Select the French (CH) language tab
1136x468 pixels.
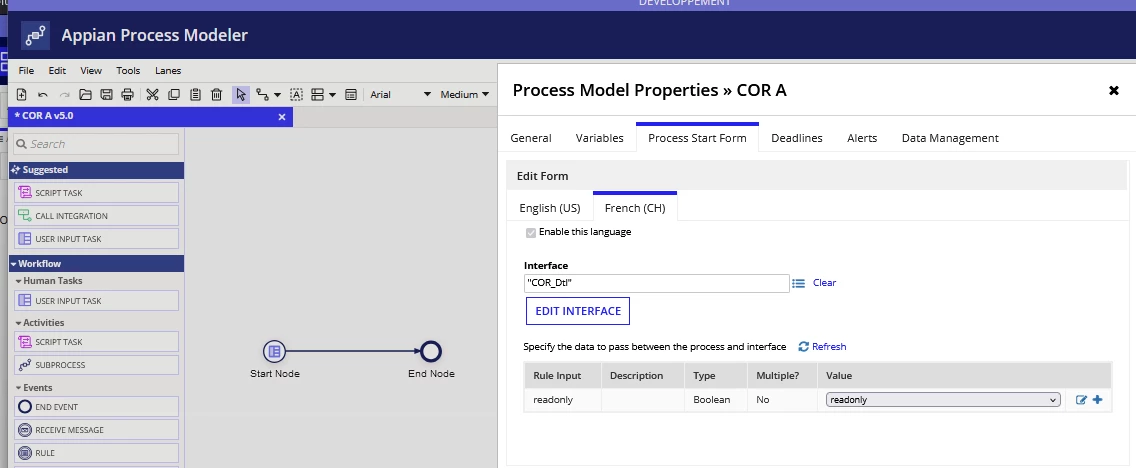(x=635, y=208)
